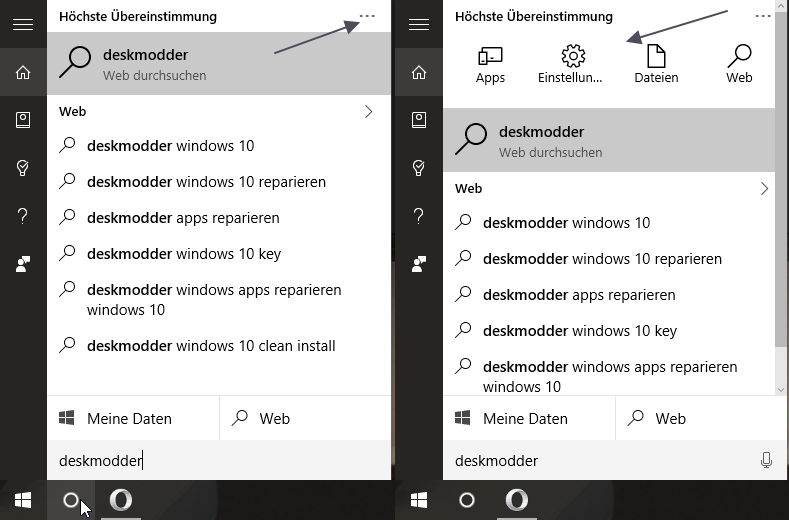The width and height of the screenshot is (789, 520).
Task: Open Reminders lightbulb icon in left sidebar
Action: click(23, 168)
